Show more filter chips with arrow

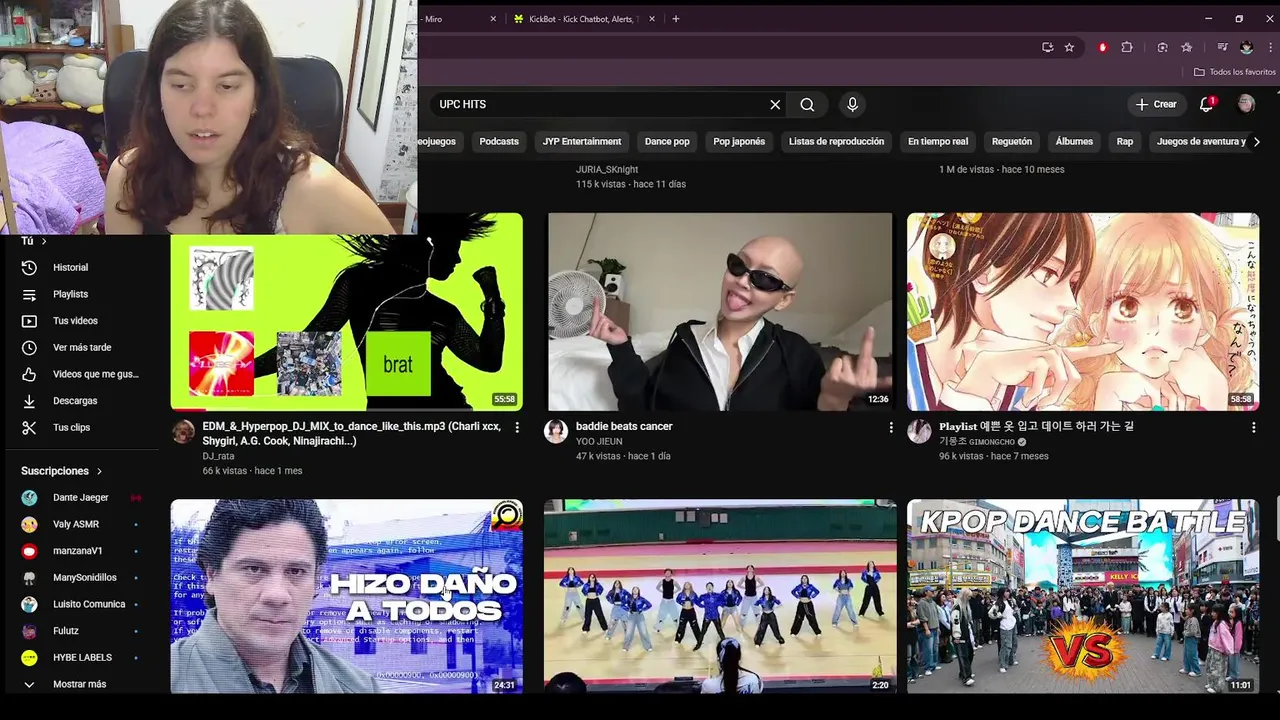(1256, 142)
